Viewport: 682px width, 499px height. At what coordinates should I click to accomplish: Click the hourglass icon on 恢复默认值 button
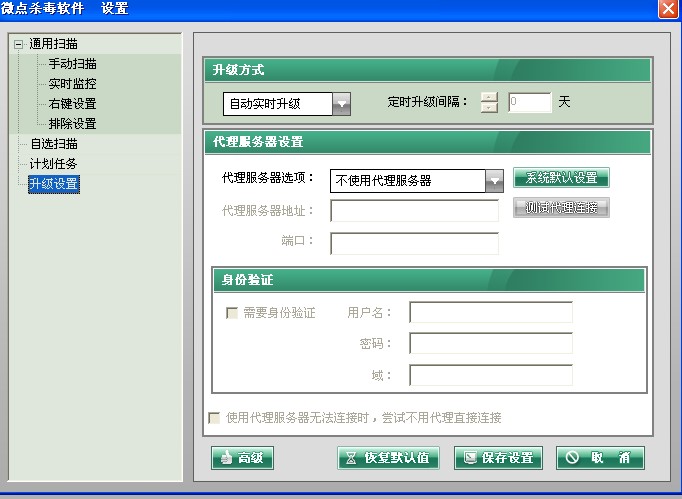coord(351,458)
